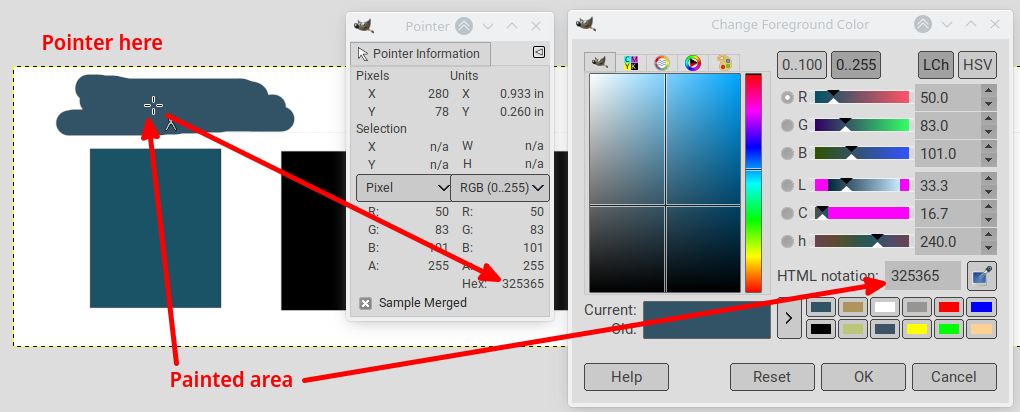Switch to the CMYK color selector tab
1020x412 pixels.
pos(631,62)
